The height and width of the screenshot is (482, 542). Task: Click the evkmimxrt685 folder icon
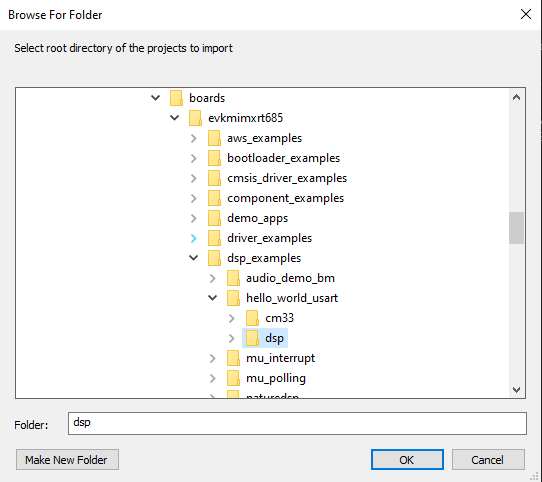click(195, 118)
